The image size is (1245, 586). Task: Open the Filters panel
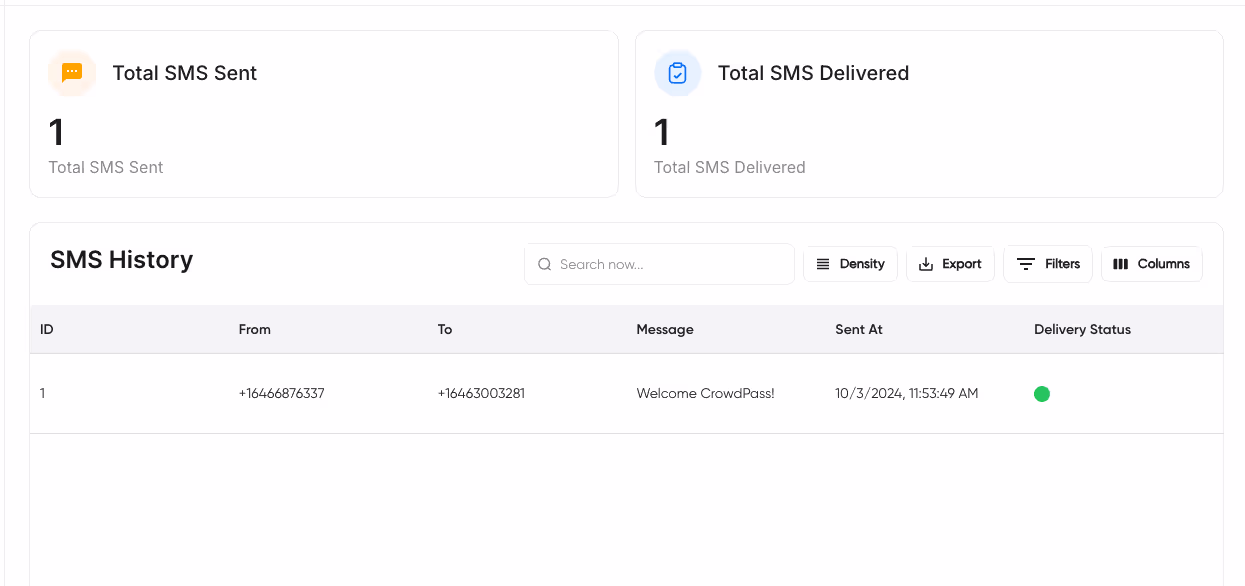click(1048, 264)
